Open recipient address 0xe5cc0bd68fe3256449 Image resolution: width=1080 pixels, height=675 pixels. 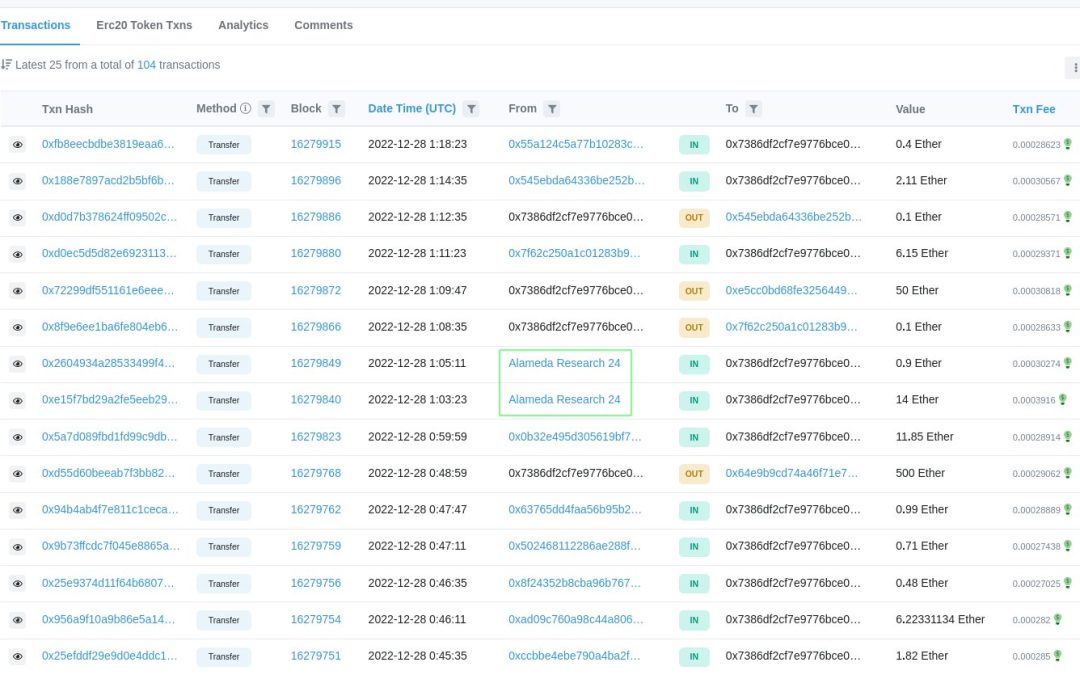tap(791, 290)
